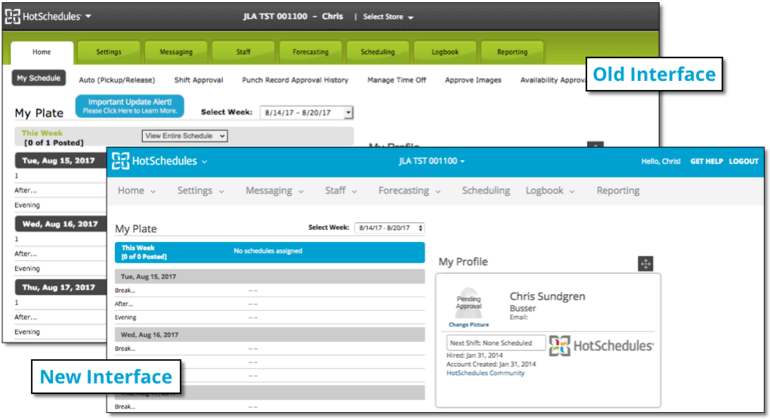This screenshot has width=770, height=419.
Task: Expand Forecasting menu in new interface
Action: [x=409, y=191]
